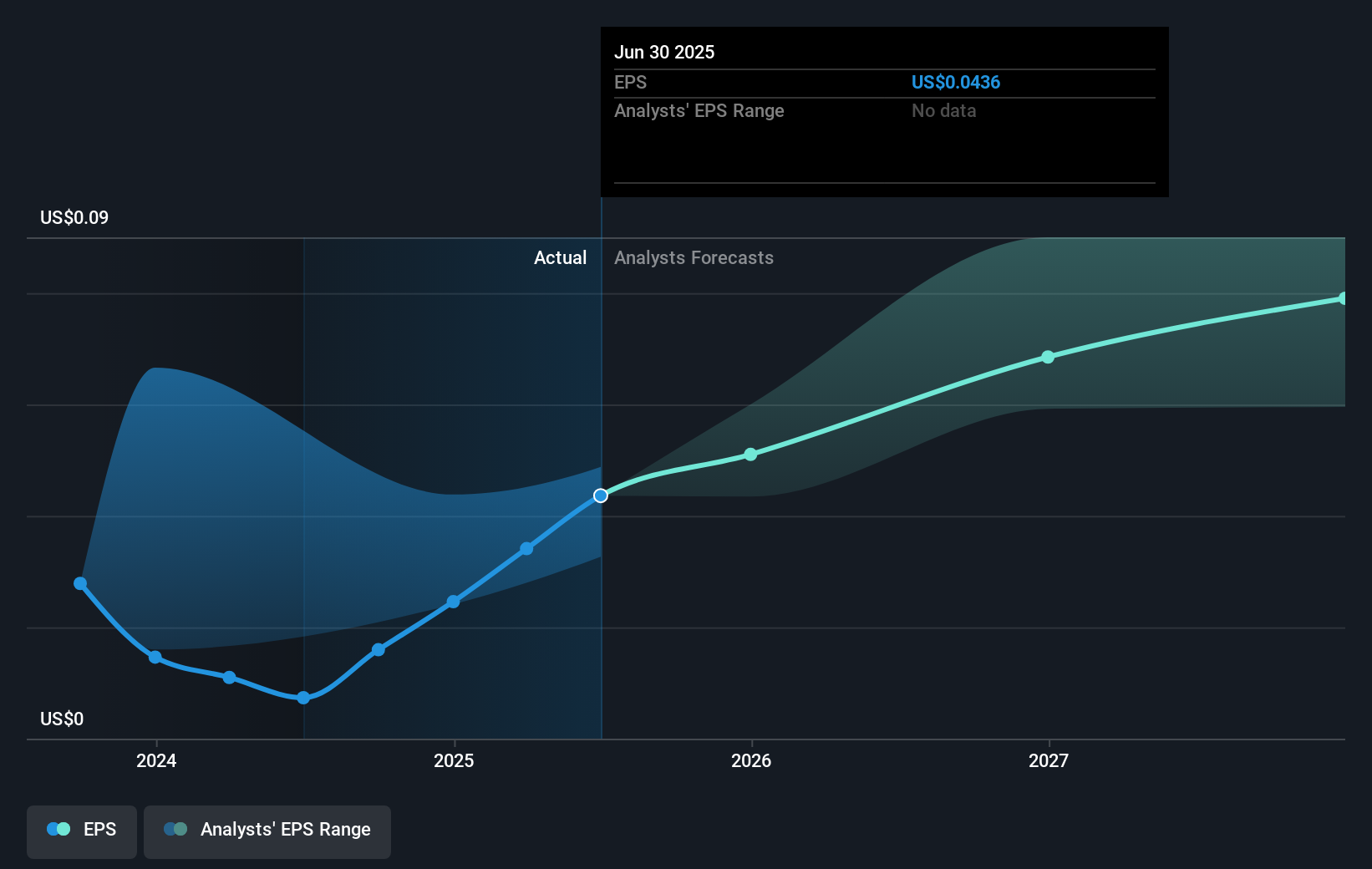Select the lowest EPS data point on the curve
The image size is (1372, 869).
[302, 698]
